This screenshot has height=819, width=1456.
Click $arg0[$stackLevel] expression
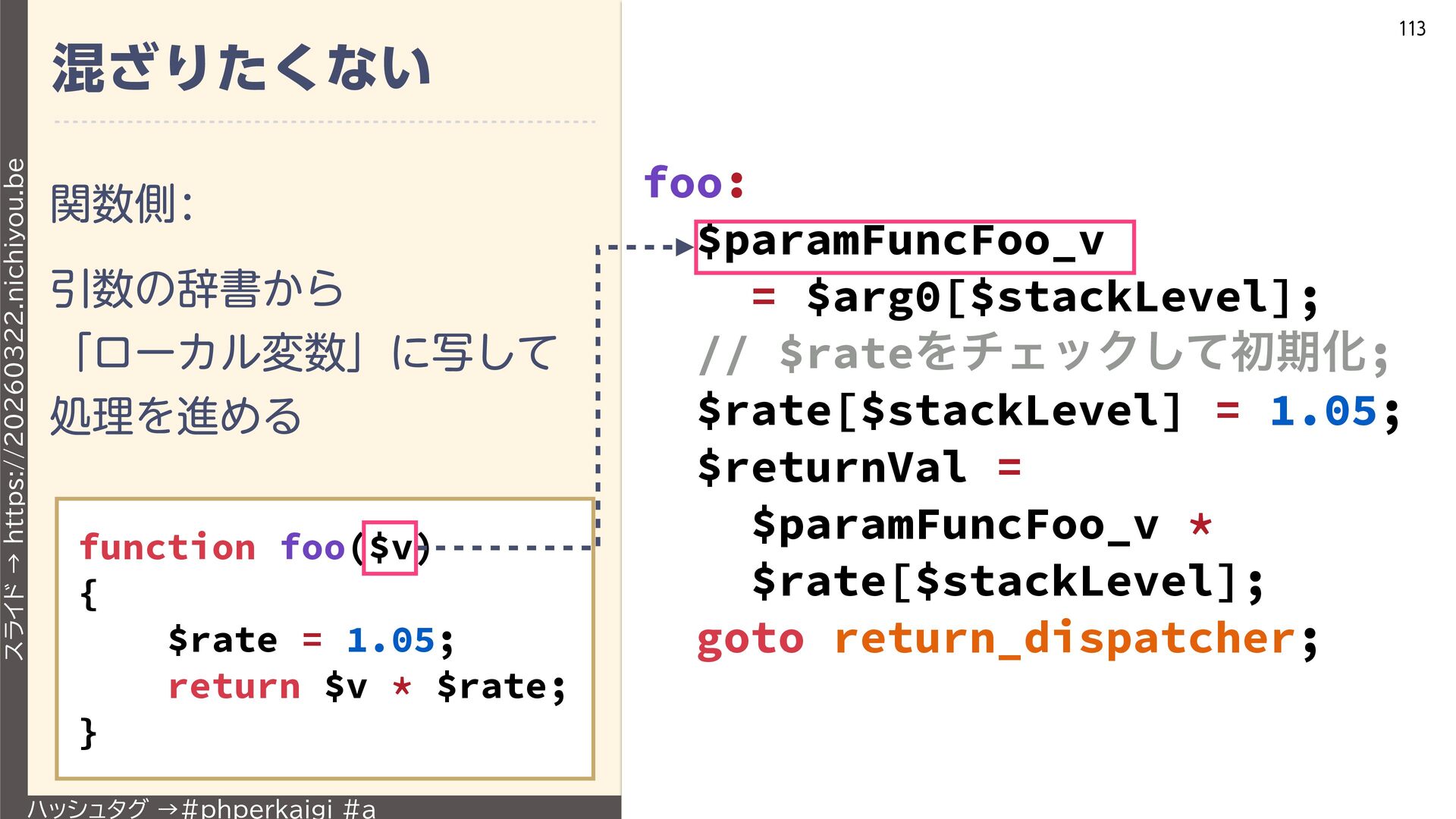[1049, 297]
